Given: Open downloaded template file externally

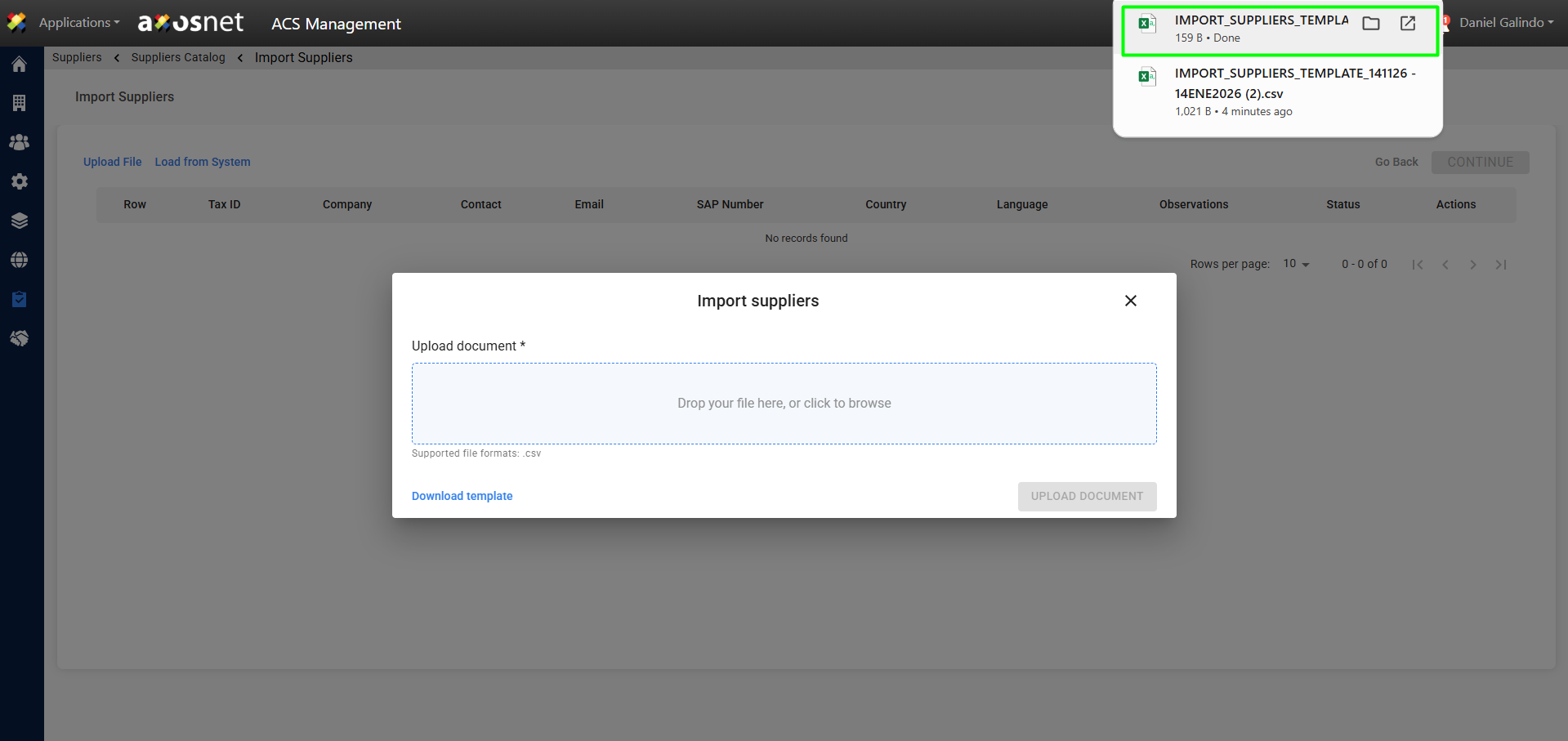Looking at the screenshot, I should [1408, 24].
